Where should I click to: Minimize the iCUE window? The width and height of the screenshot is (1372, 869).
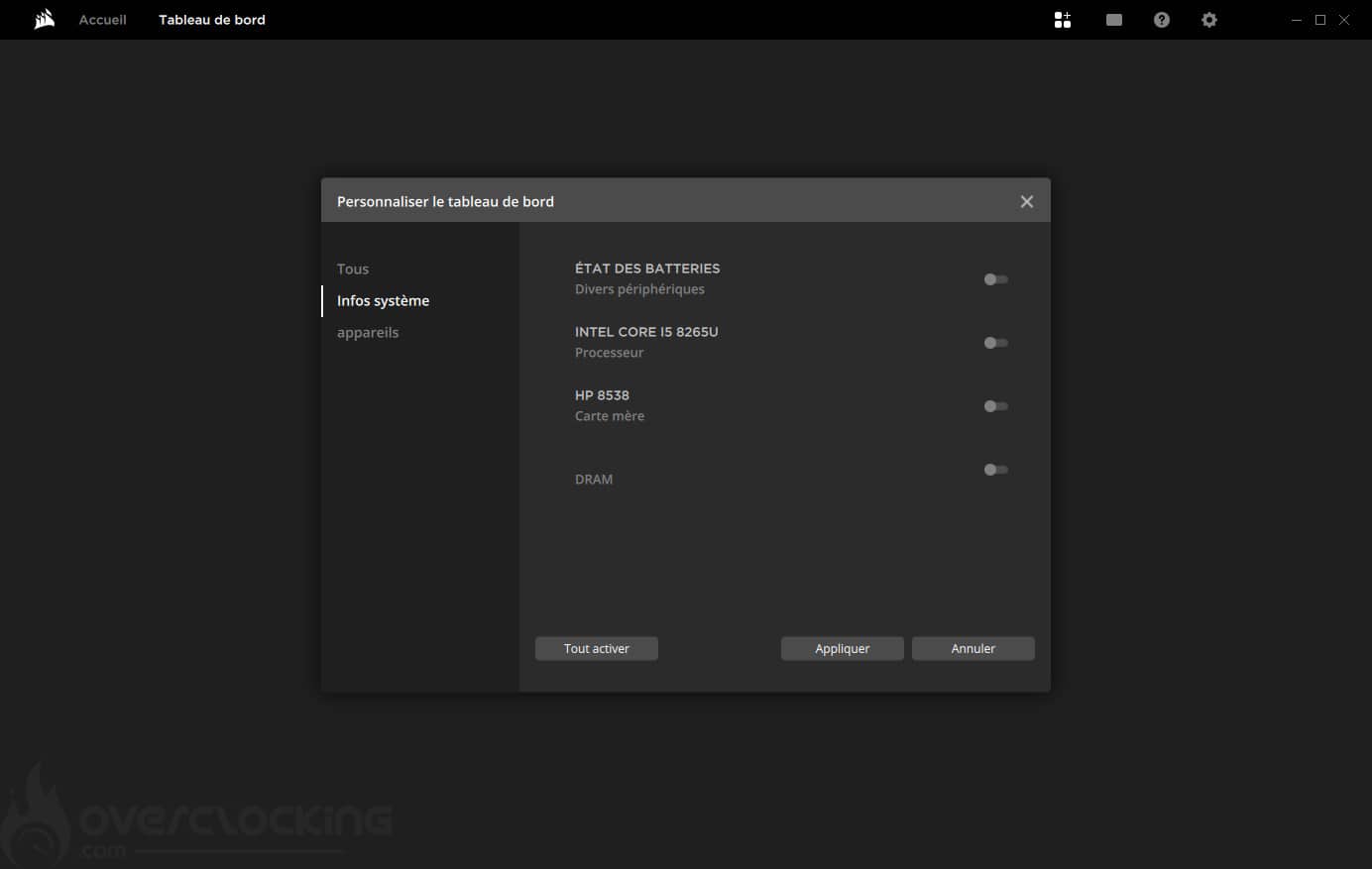click(1297, 20)
